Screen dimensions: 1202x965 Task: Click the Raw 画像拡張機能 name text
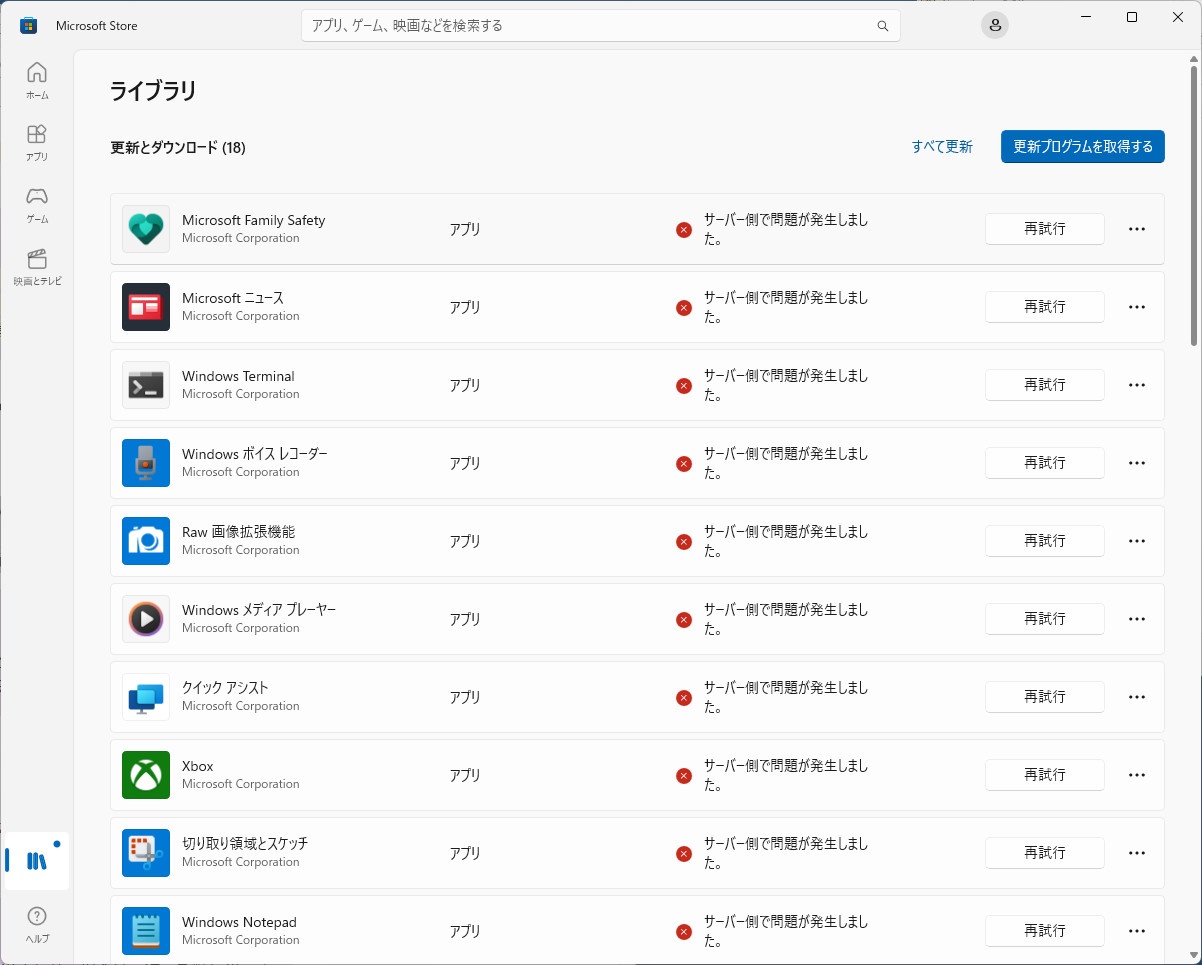[238, 532]
